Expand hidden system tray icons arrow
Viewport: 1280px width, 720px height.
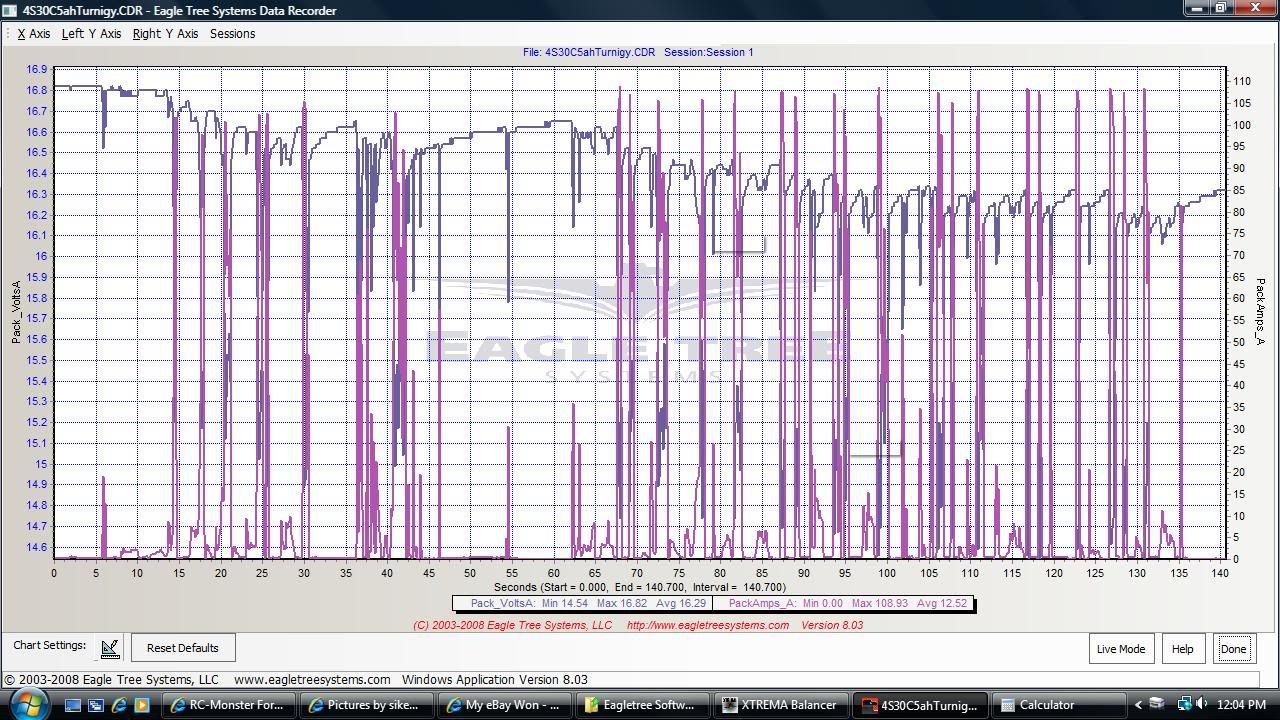coord(1138,705)
